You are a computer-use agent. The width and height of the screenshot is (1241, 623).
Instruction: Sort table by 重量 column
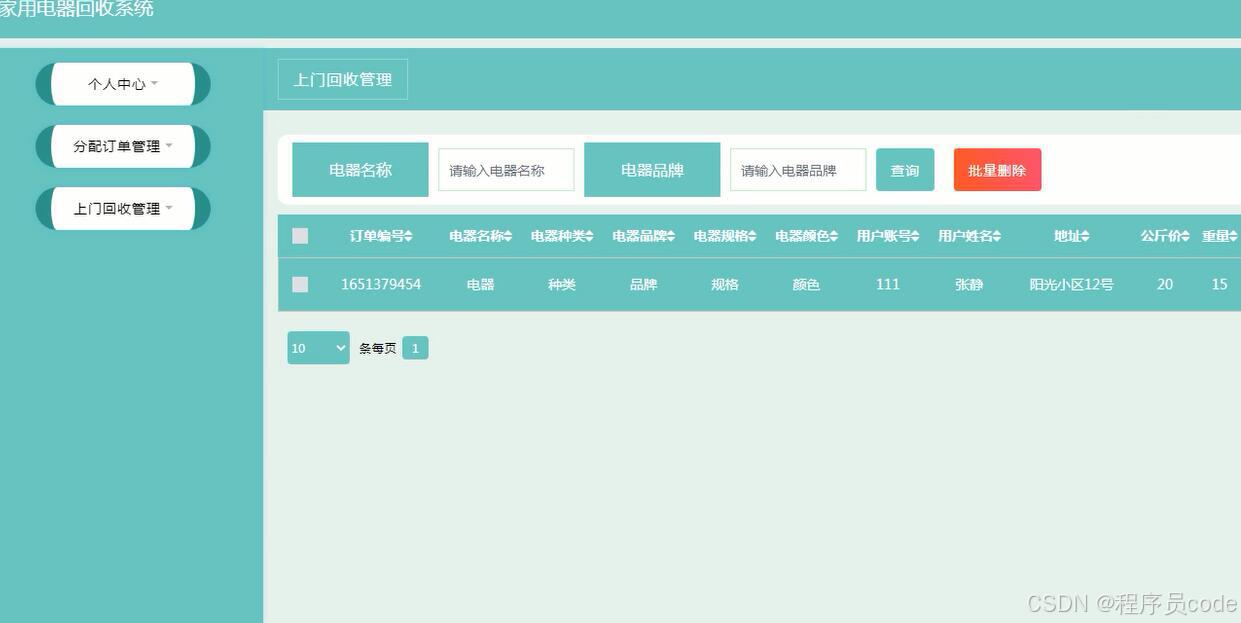click(x=1218, y=235)
